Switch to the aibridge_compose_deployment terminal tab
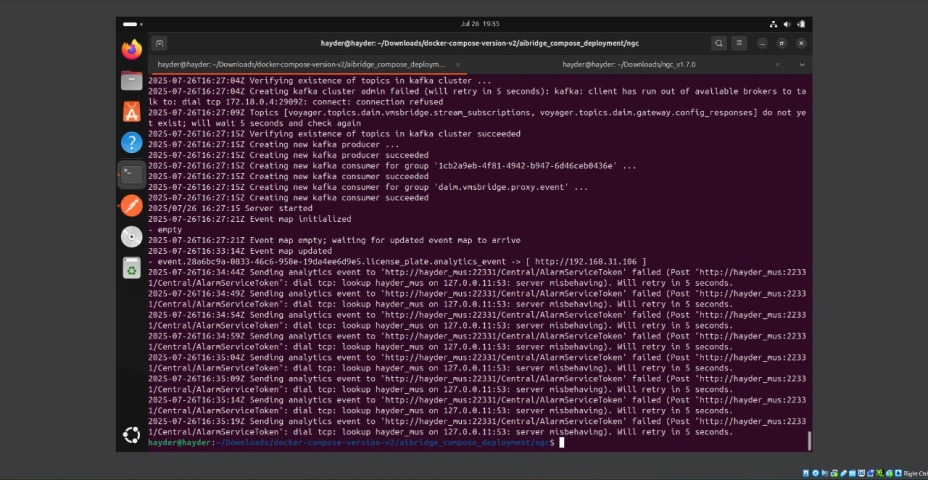 (300, 64)
